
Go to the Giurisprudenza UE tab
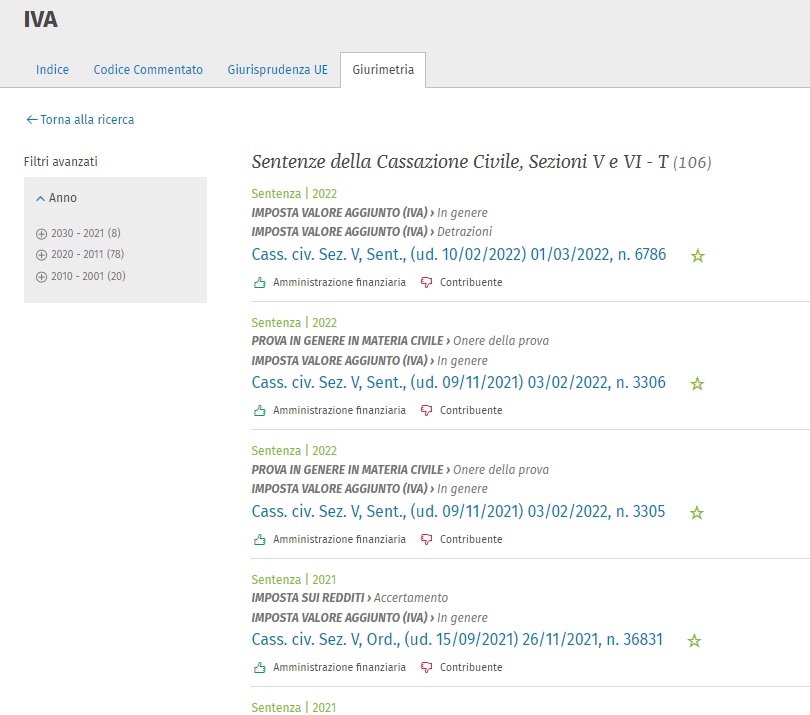(x=277, y=70)
